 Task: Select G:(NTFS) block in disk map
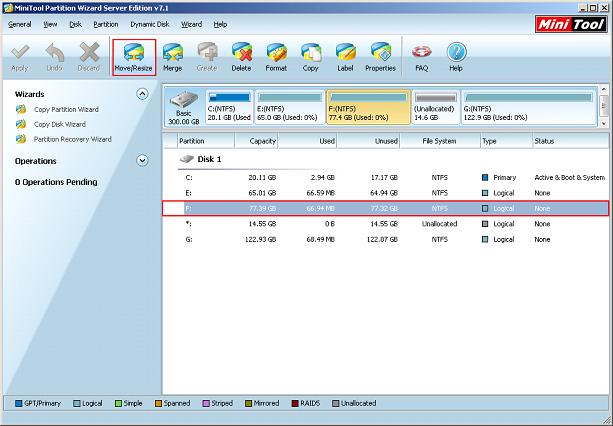(529, 107)
